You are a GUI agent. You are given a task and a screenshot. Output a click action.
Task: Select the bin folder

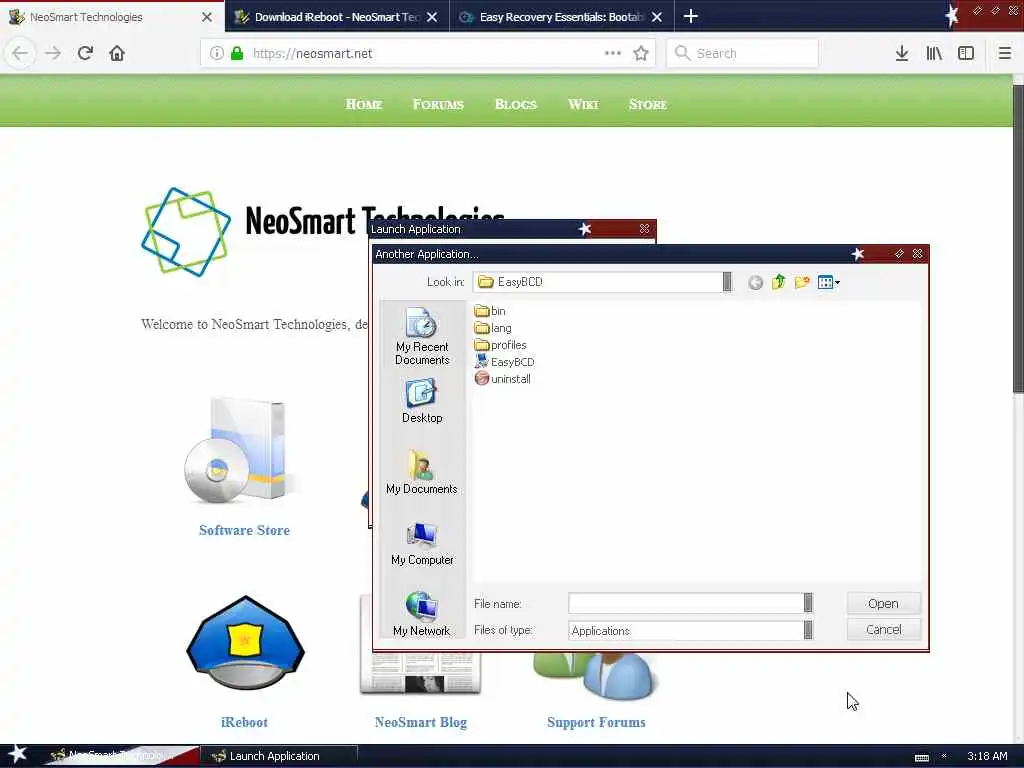[x=490, y=311]
